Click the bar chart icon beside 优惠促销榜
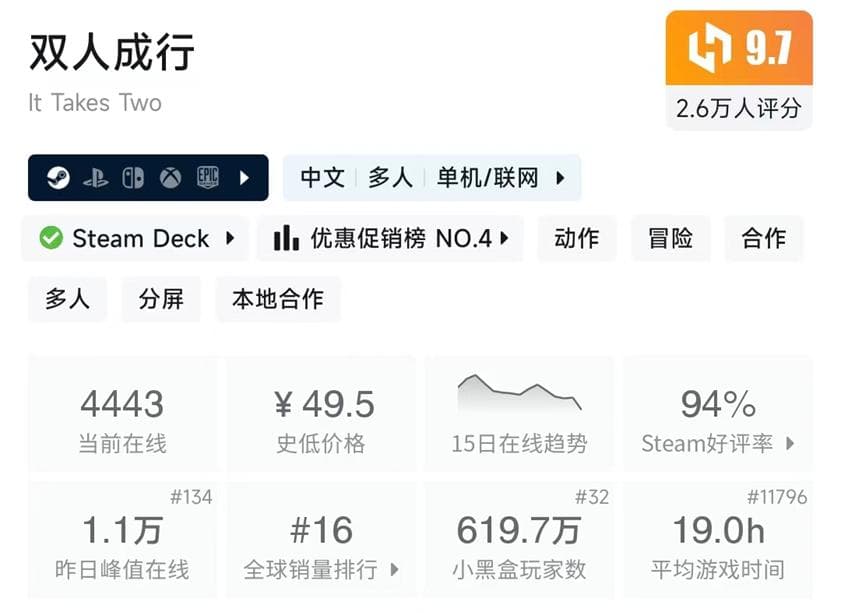Screen dimensions: 841x613 point(286,239)
